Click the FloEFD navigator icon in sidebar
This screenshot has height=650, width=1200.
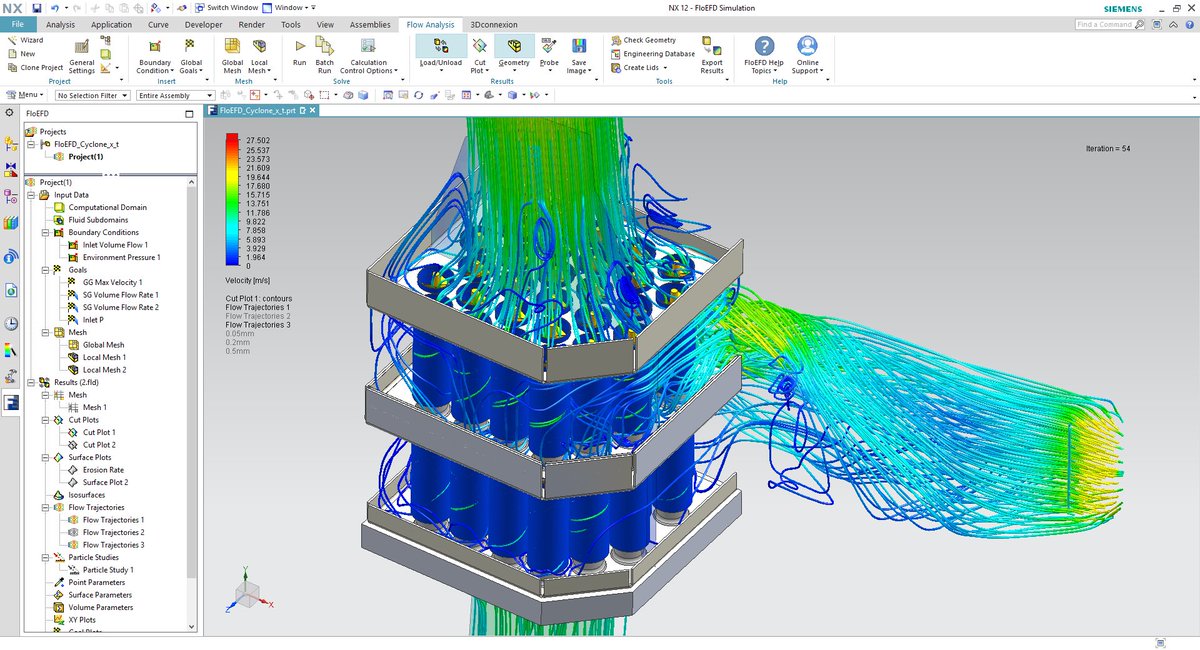click(x=10, y=404)
